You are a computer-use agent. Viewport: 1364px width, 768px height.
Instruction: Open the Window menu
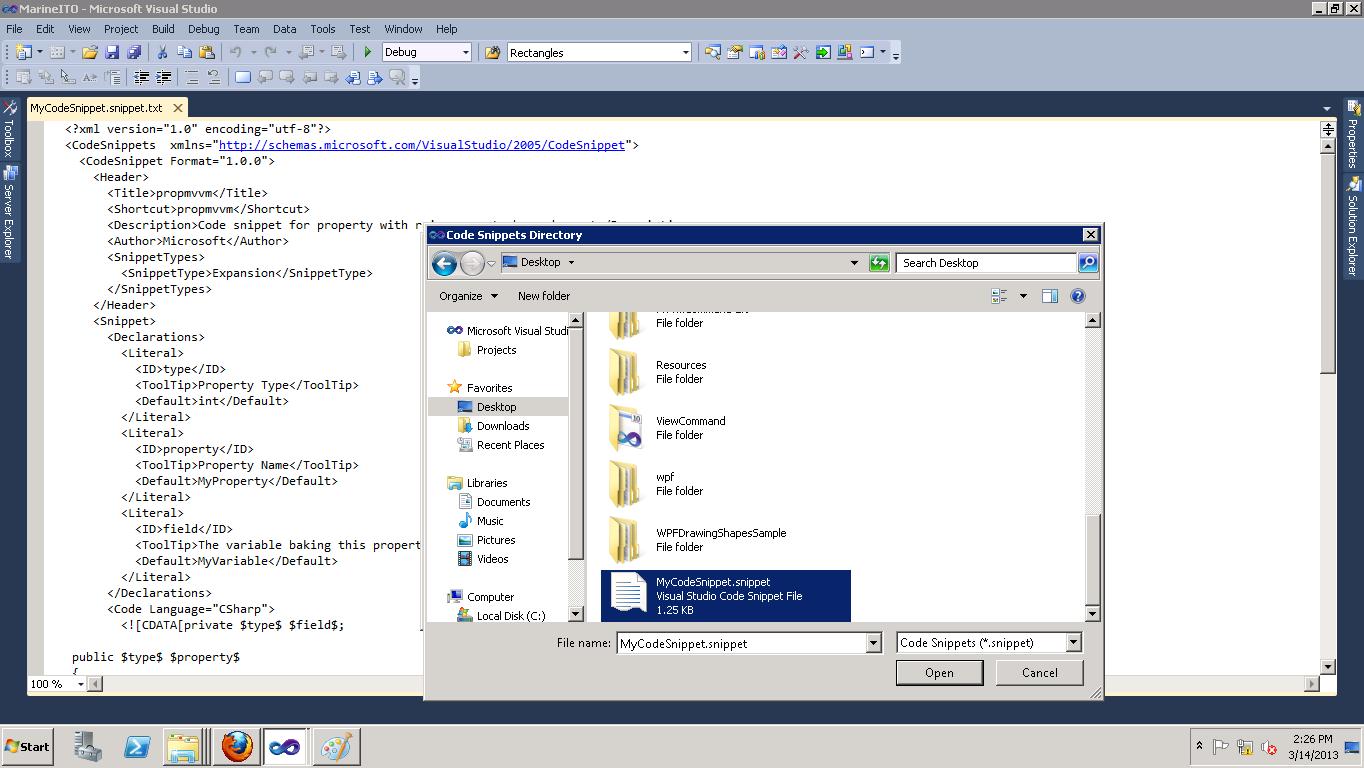click(x=403, y=29)
